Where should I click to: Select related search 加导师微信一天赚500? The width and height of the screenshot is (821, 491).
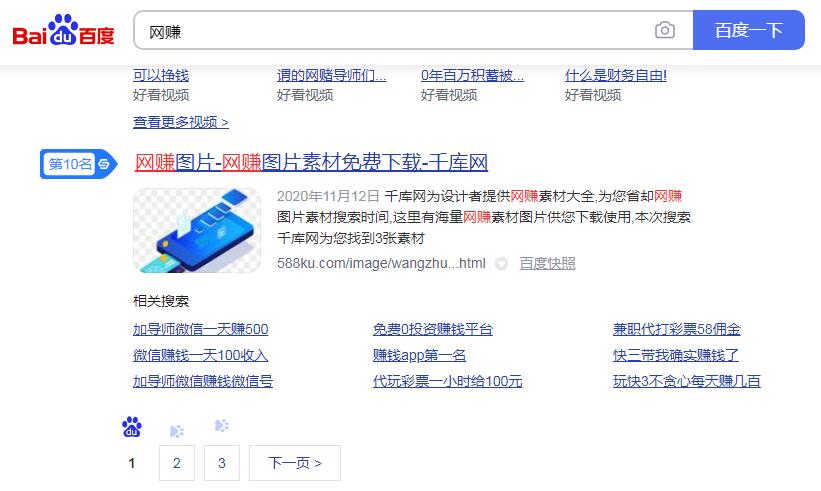click(x=200, y=329)
